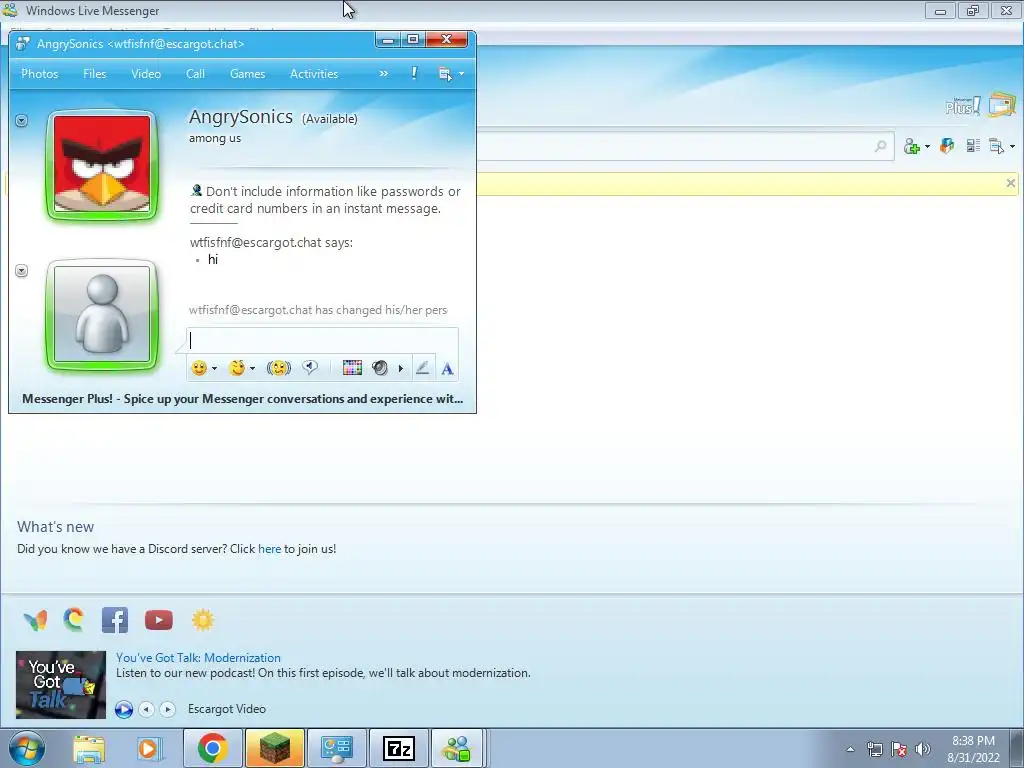Open You've Got Talk: Modernization link
Image resolution: width=1024 pixels, height=768 pixels.
pyautogui.click(x=199, y=658)
